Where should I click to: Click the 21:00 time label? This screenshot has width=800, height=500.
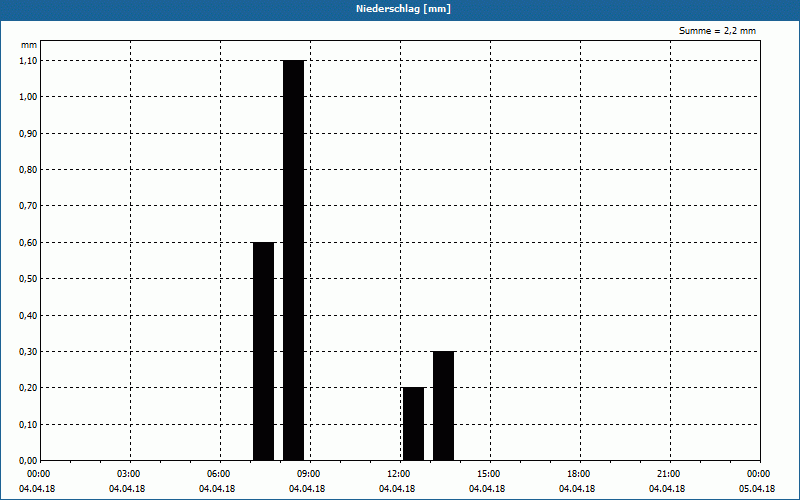click(x=668, y=474)
